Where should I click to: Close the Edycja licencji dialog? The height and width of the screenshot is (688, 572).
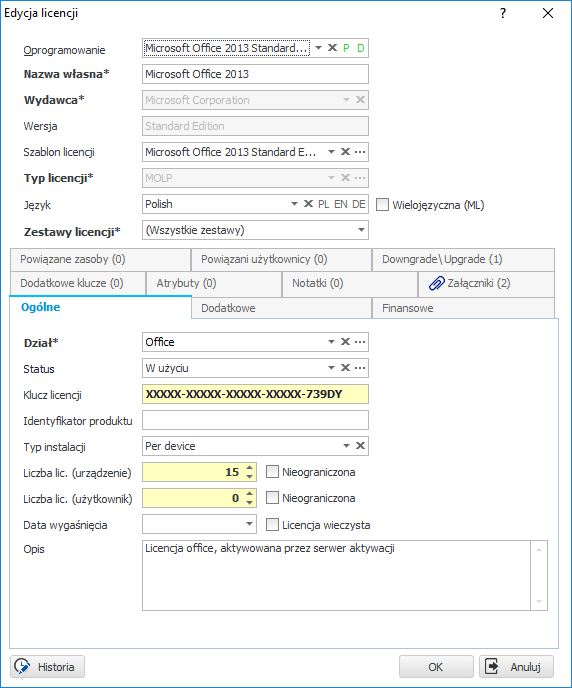[547, 13]
